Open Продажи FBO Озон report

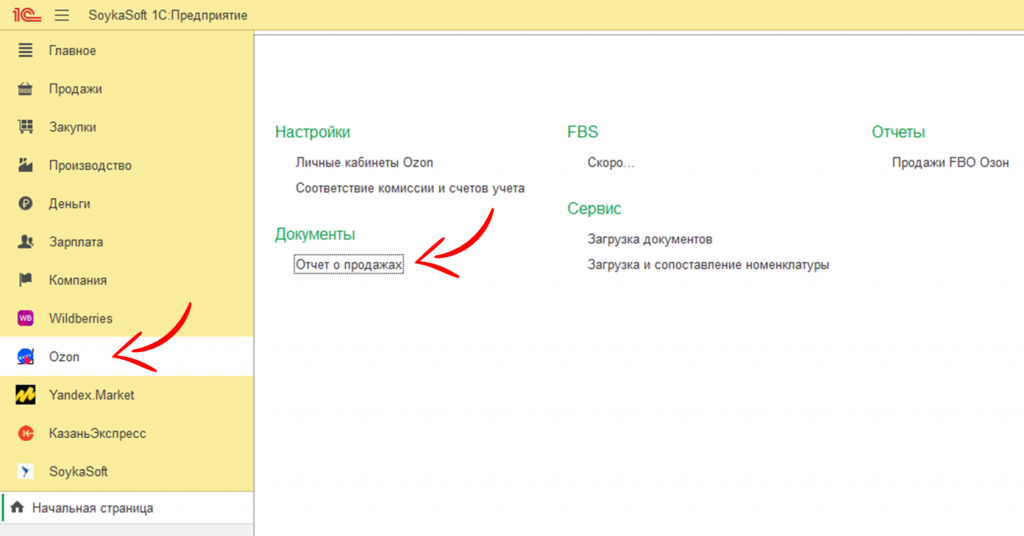click(950, 162)
